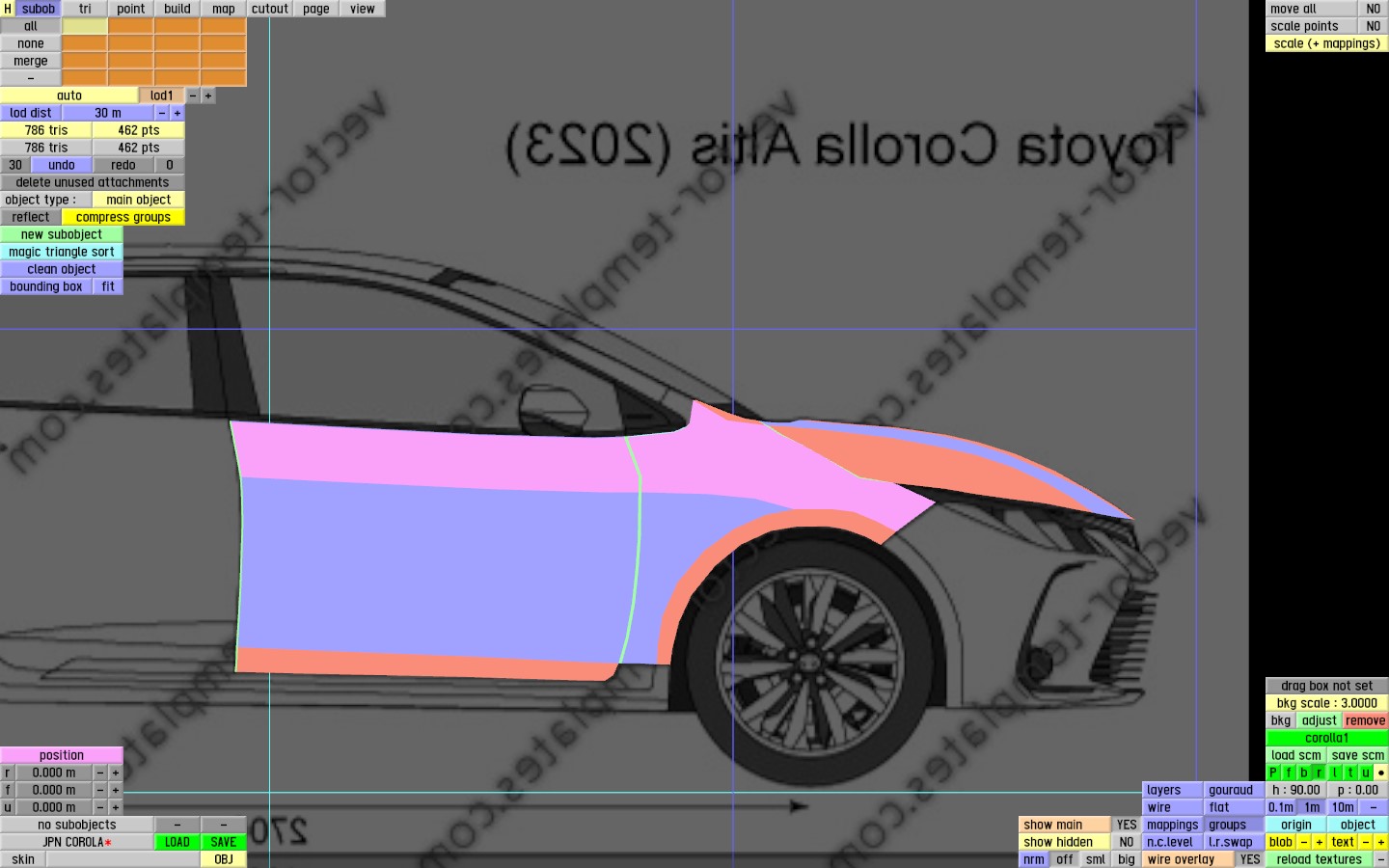Set normals display to sml
The width and height of the screenshot is (1389, 868).
click(1096, 859)
